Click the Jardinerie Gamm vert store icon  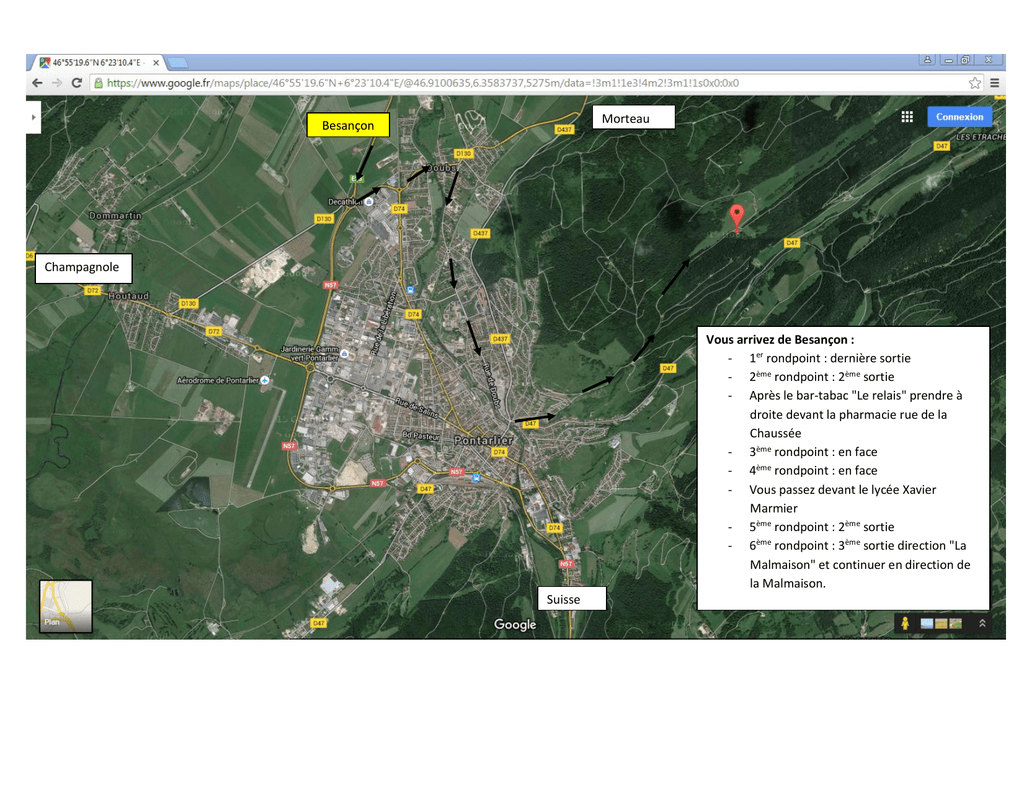pyautogui.click(x=344, y=354)
